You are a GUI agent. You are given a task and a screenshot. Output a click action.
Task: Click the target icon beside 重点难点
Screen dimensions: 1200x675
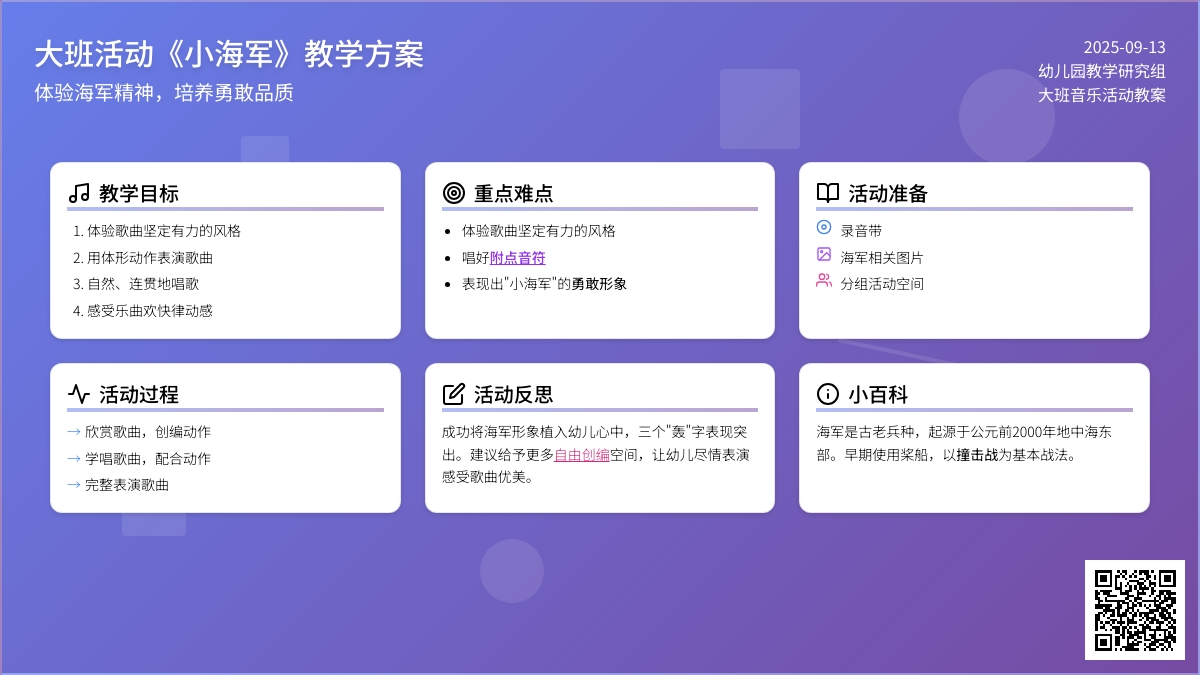click(x=454, y=193)
